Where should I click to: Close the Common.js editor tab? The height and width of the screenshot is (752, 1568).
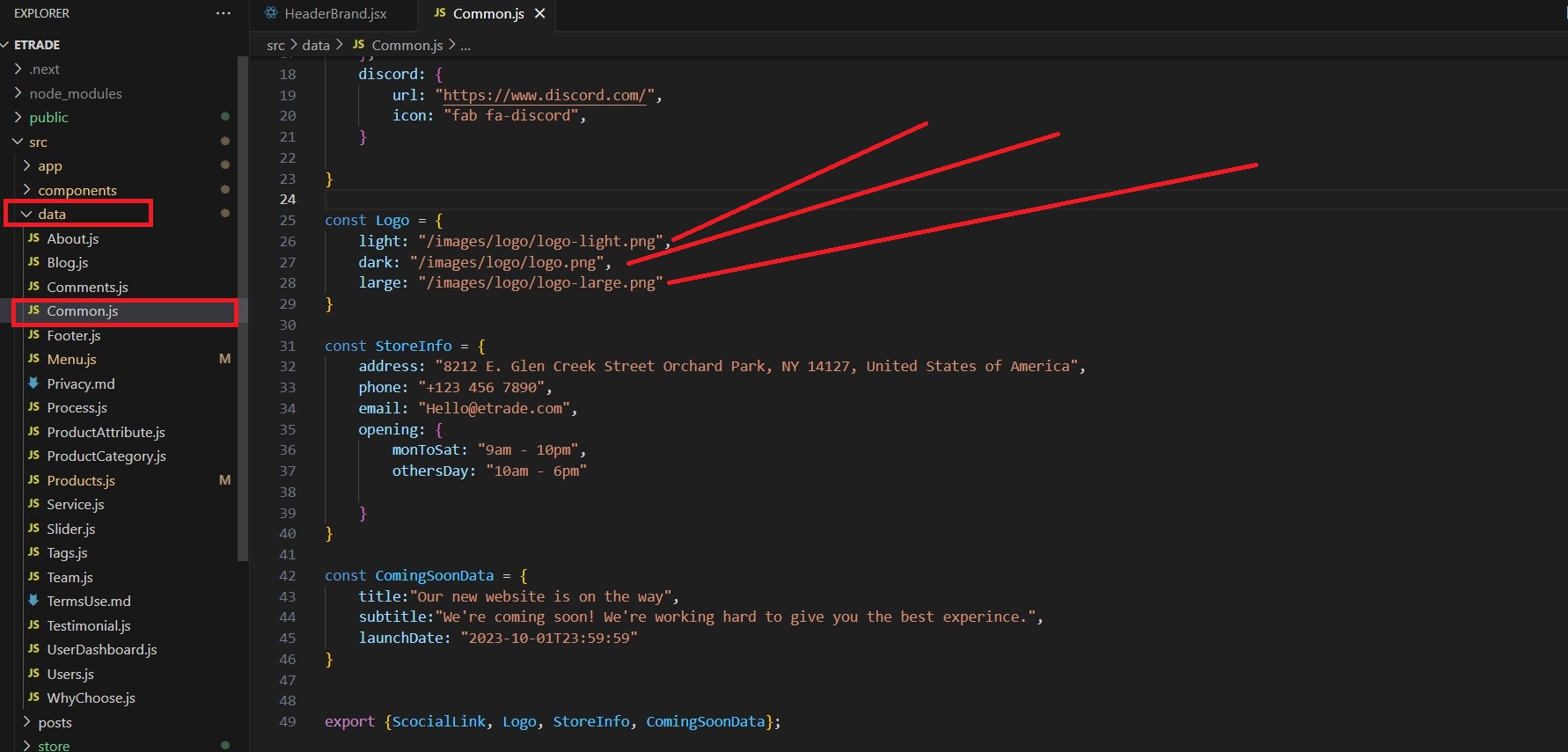coord(540,13)
